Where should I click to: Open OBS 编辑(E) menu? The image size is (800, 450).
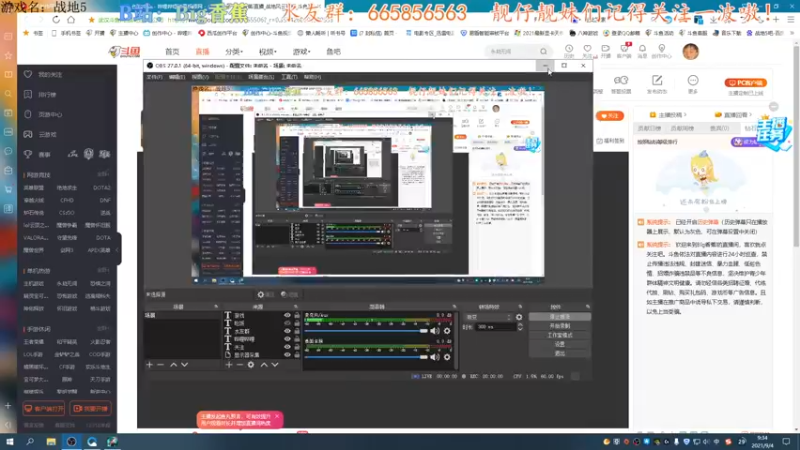(x=177, y=77)
